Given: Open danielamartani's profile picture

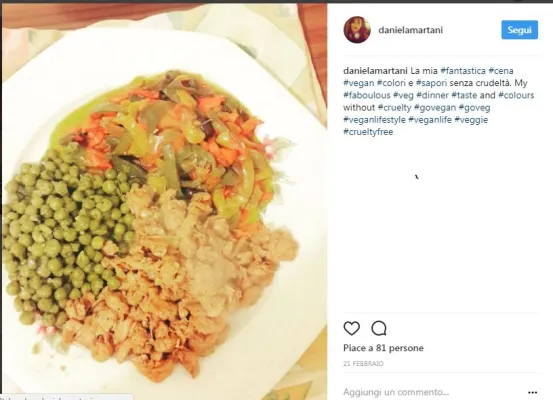Looking at the screenshot, I should click(357, 30).
